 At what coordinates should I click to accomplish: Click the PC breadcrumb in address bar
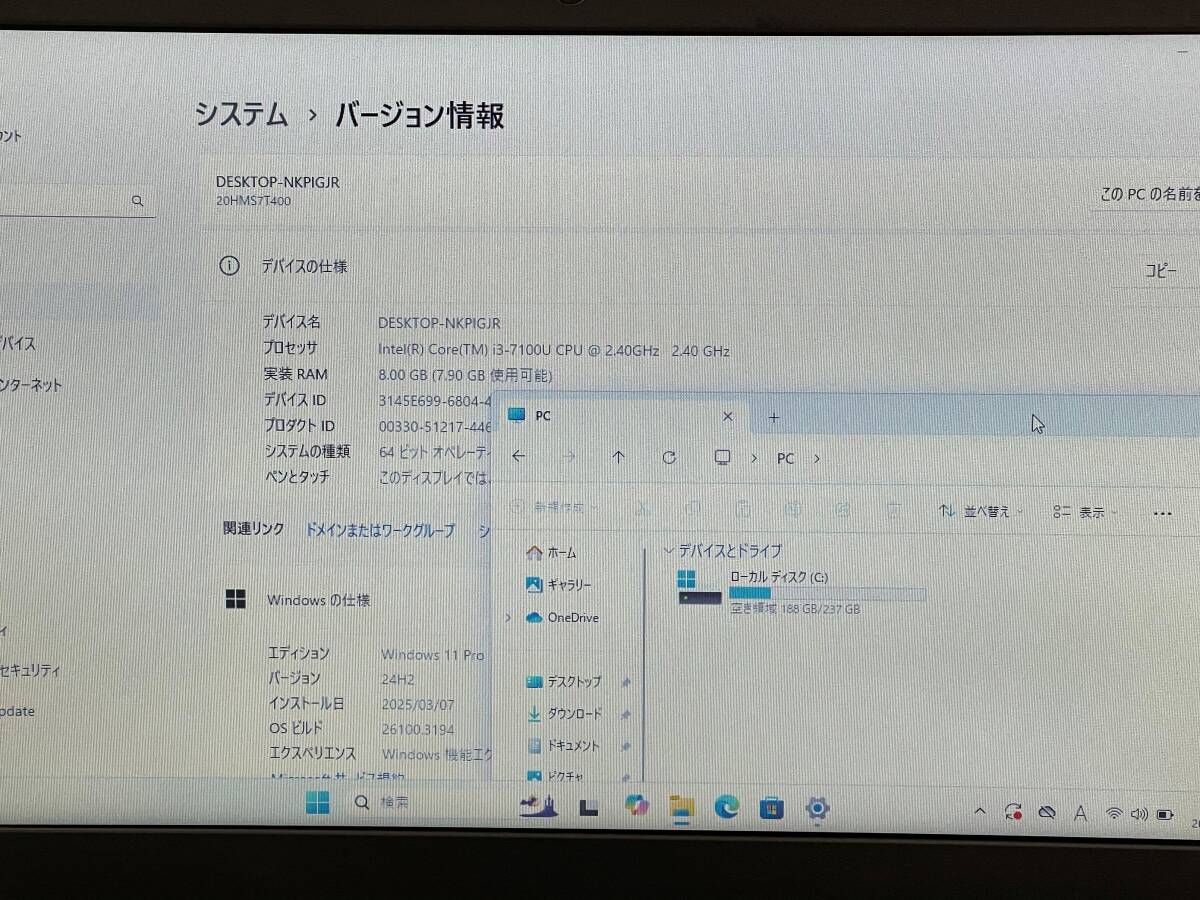[x=786, y=458]
